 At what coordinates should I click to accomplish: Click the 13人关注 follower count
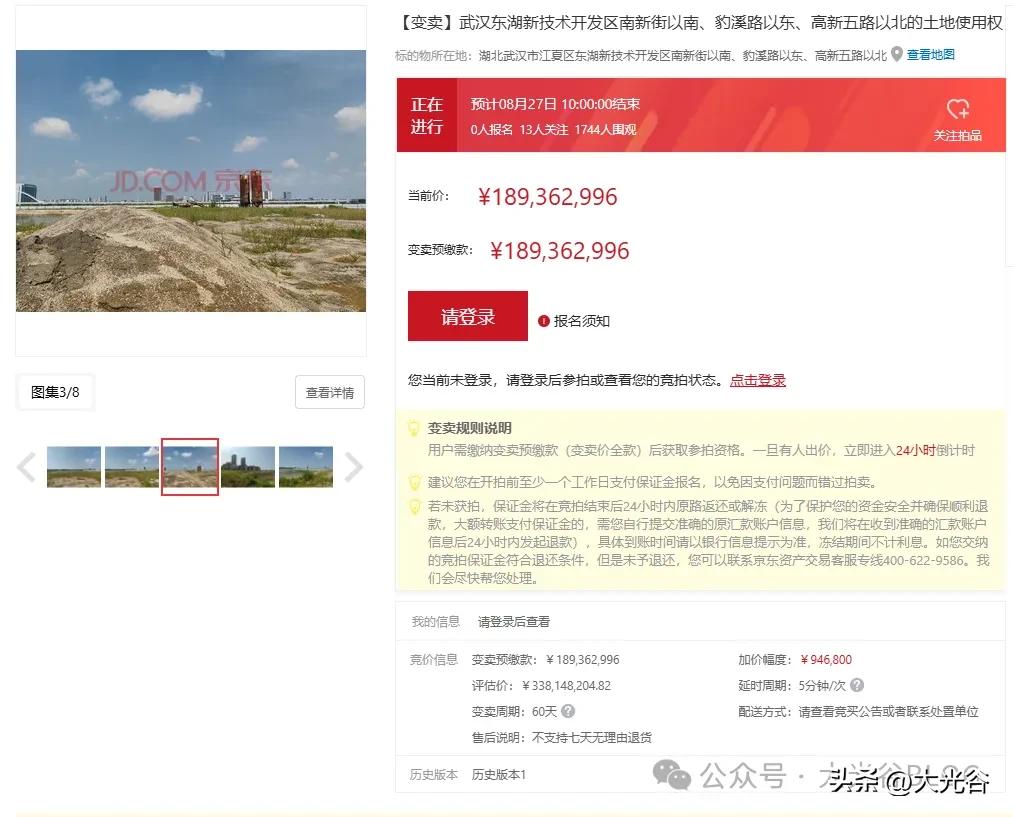[543, 130]
